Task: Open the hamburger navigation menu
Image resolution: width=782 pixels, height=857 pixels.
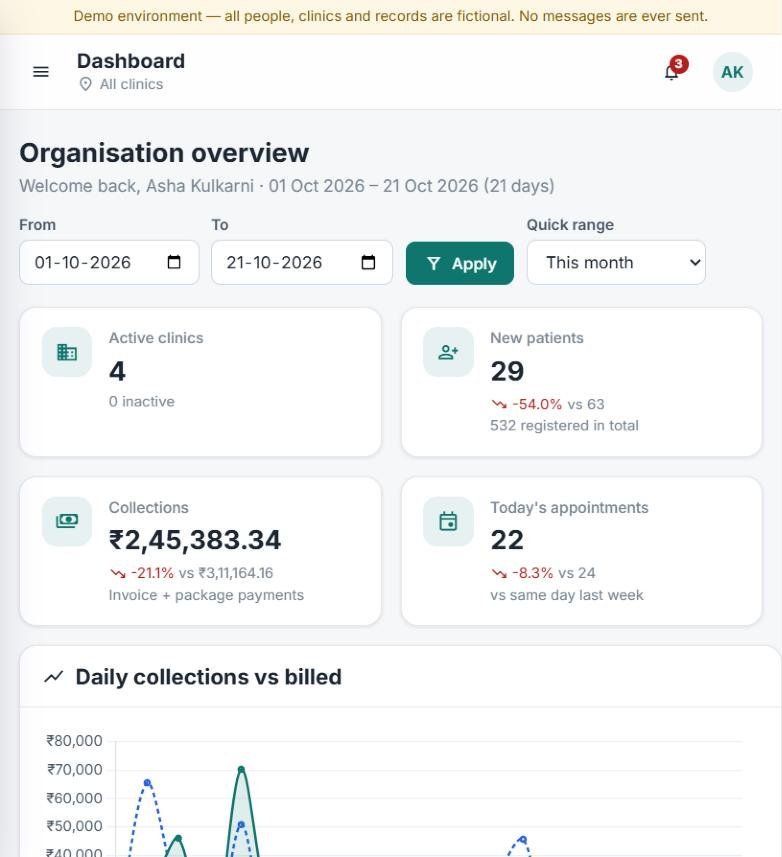Action: click(x=41, y=72)
